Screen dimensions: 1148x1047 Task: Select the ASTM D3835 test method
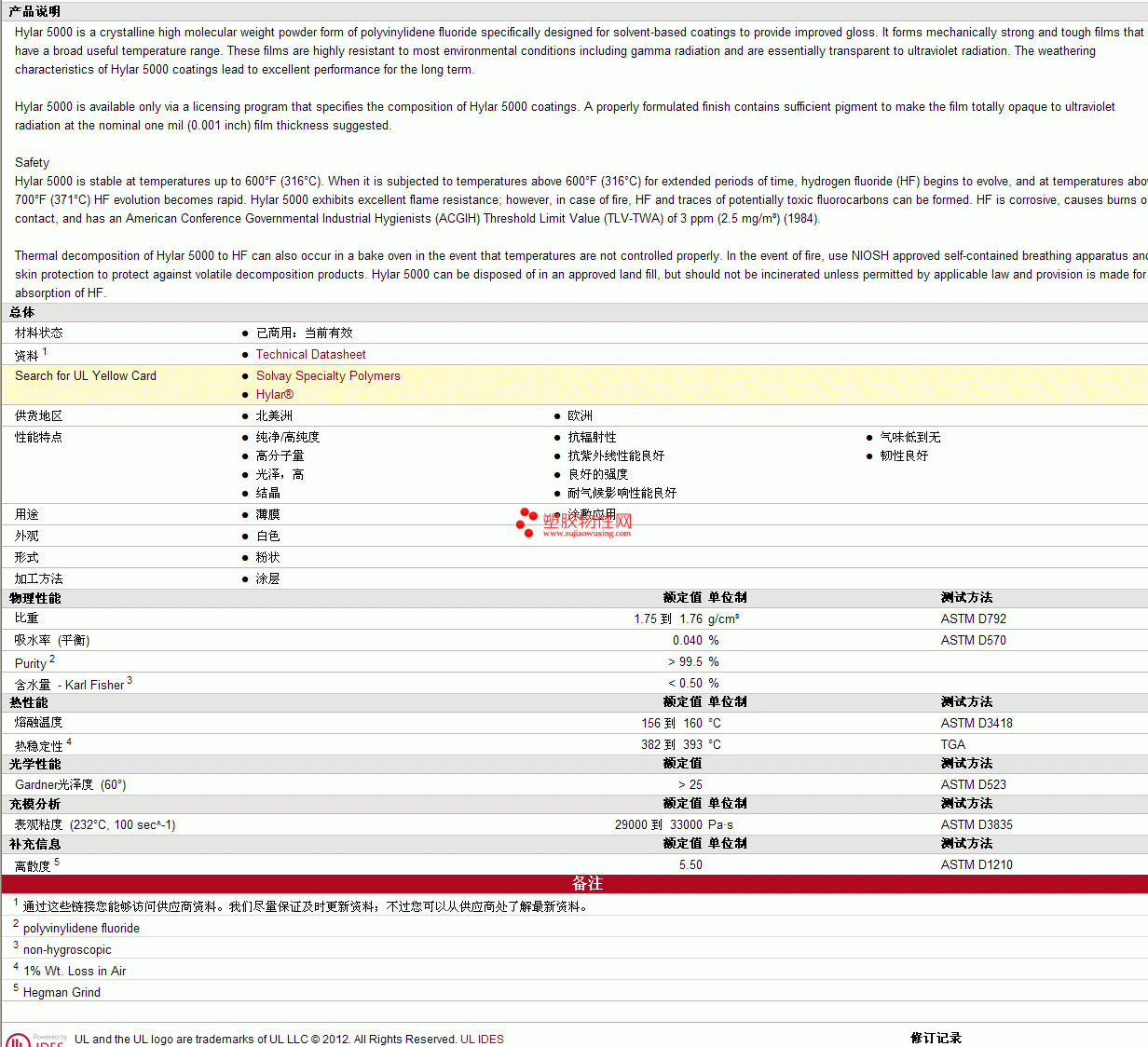tap(976, 825)
